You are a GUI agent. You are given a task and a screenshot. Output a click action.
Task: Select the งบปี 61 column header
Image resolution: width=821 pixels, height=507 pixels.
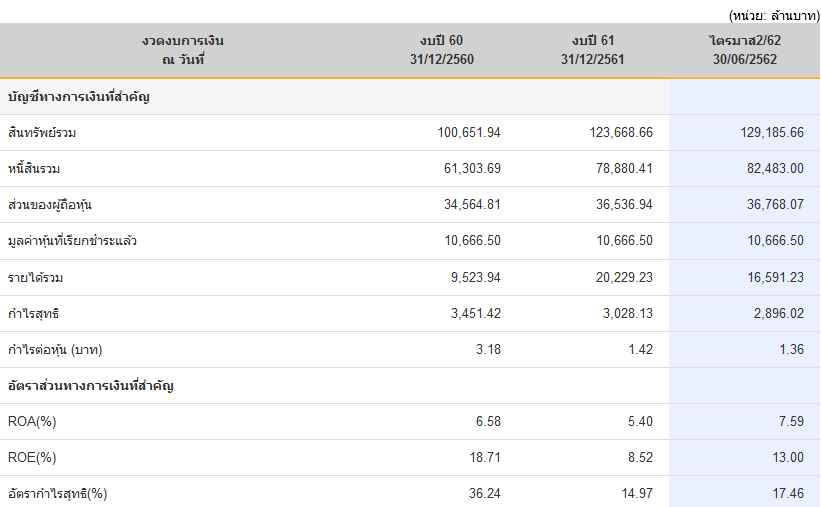point(592,50)
